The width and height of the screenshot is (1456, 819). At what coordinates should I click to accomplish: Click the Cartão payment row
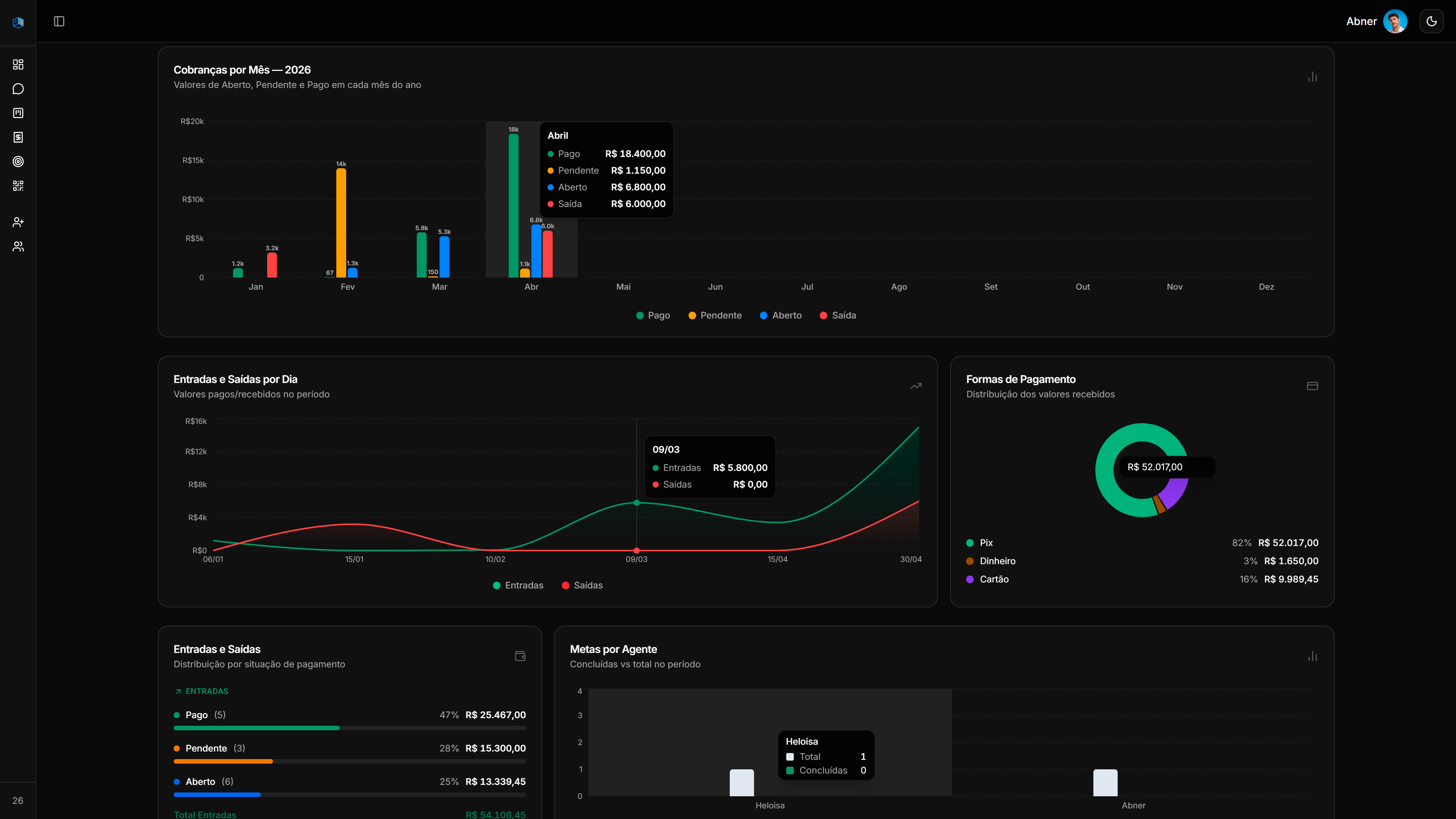(1142, 579)
